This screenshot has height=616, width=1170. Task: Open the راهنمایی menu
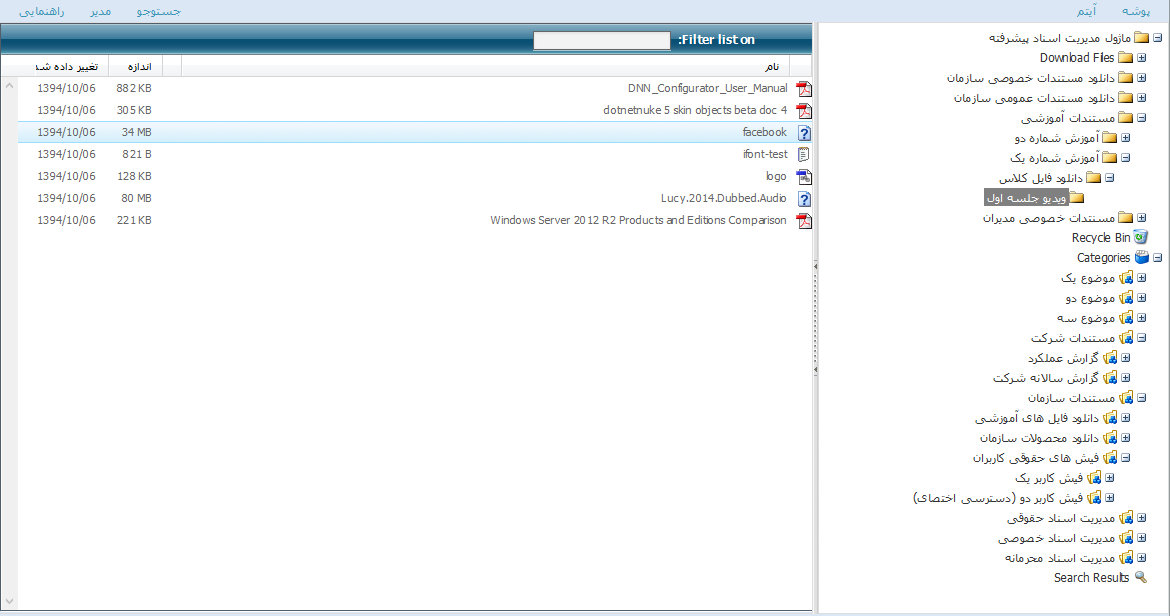42,11
